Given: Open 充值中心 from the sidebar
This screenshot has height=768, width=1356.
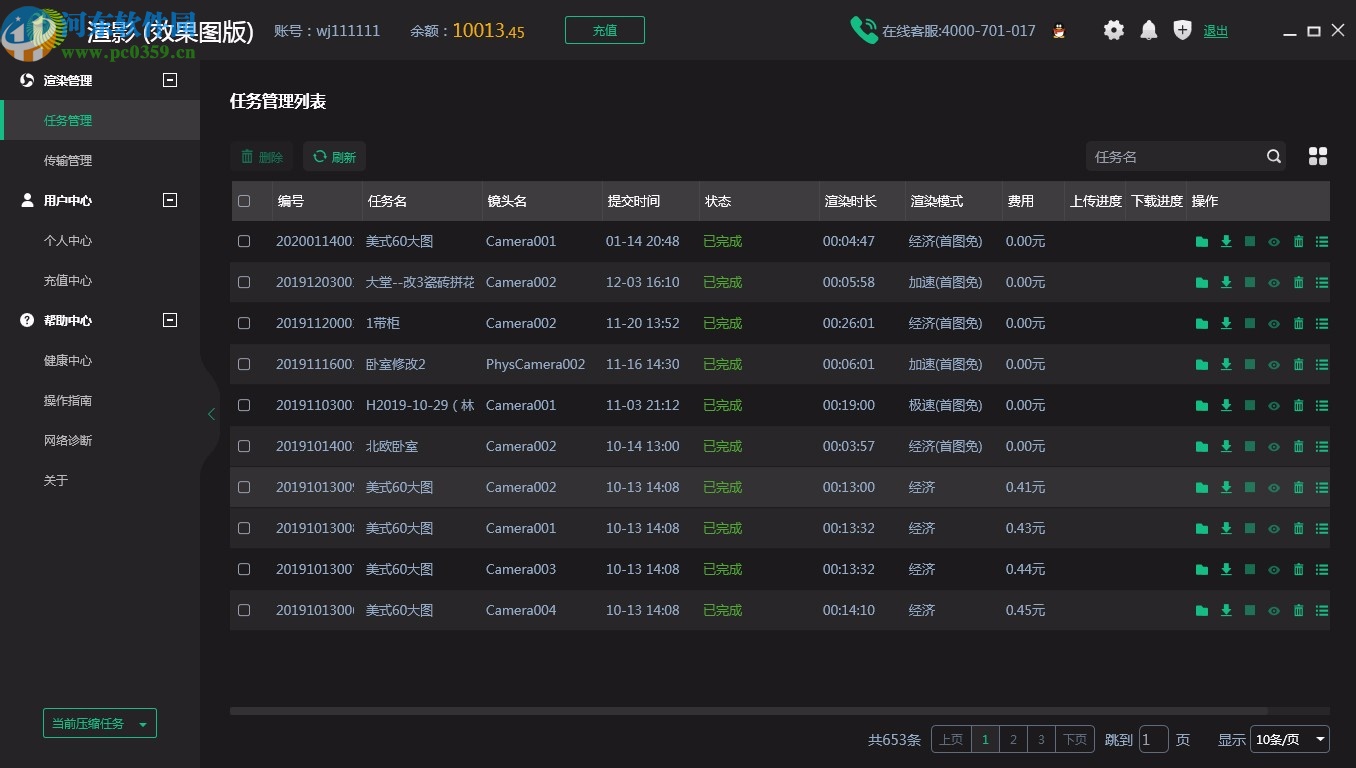Looking at the screenshot, I should tap(68, 280).
